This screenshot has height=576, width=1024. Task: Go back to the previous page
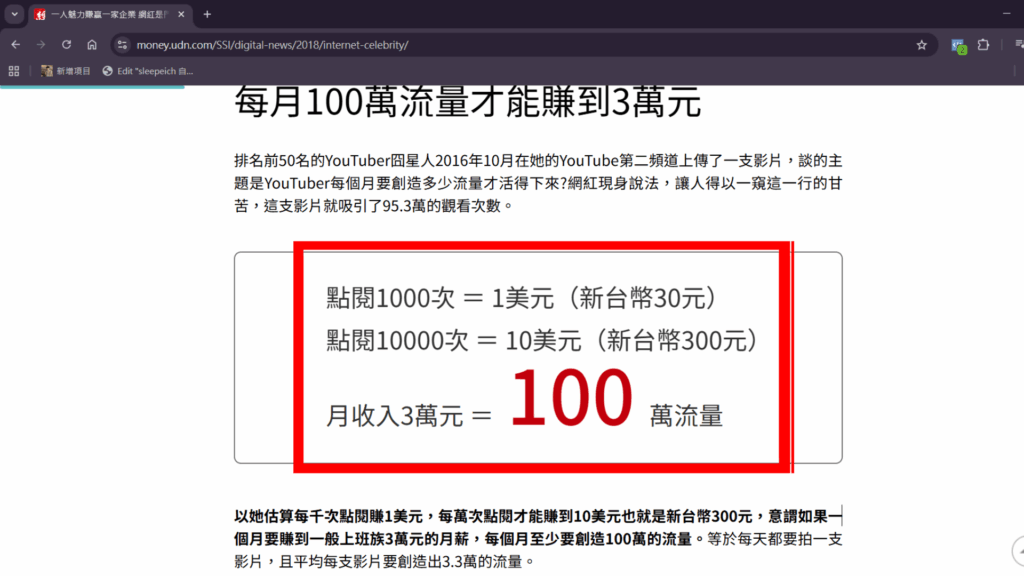click(16, 45)
